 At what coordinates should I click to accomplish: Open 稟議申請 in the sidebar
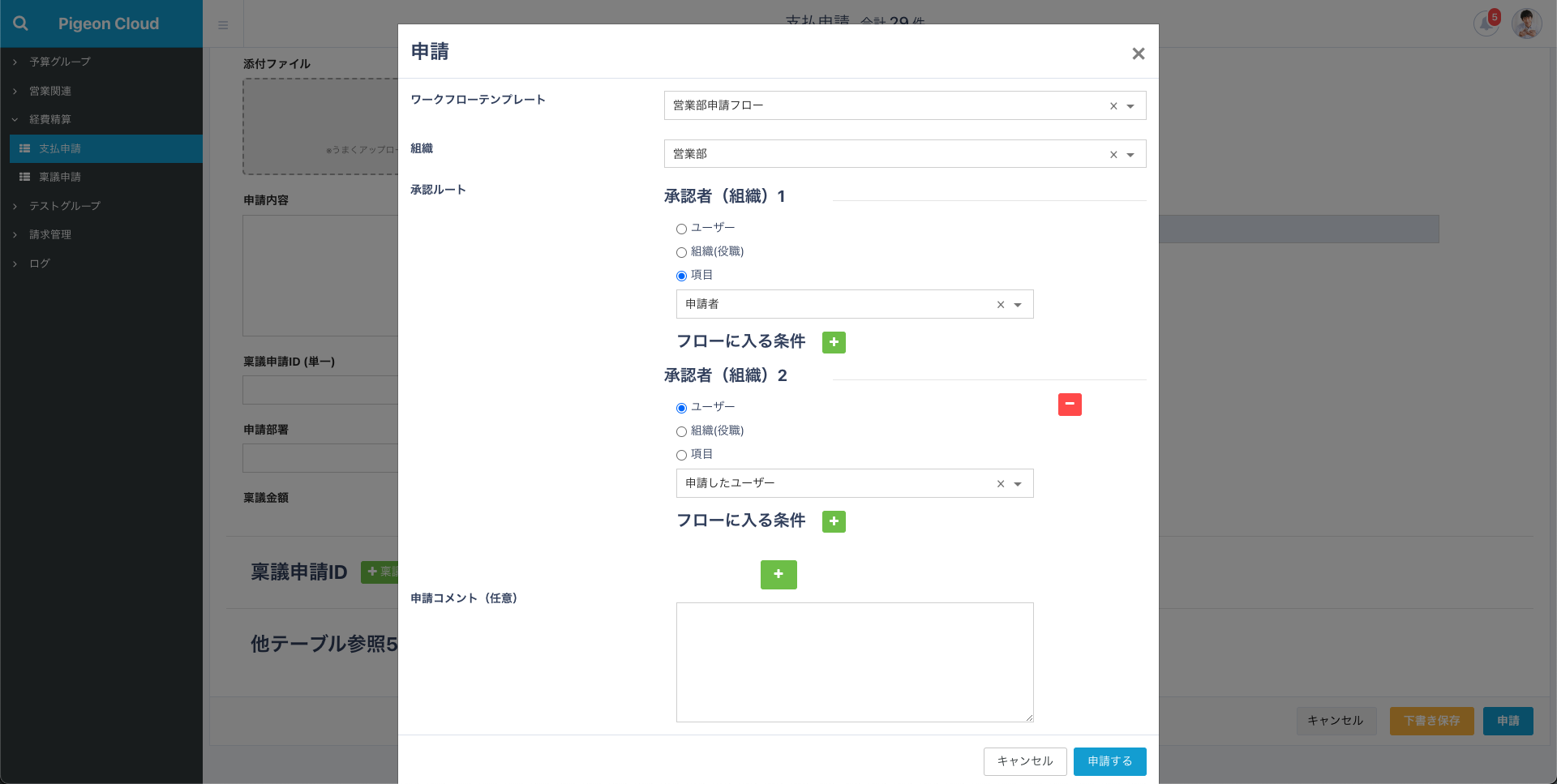tap(60, 177)
